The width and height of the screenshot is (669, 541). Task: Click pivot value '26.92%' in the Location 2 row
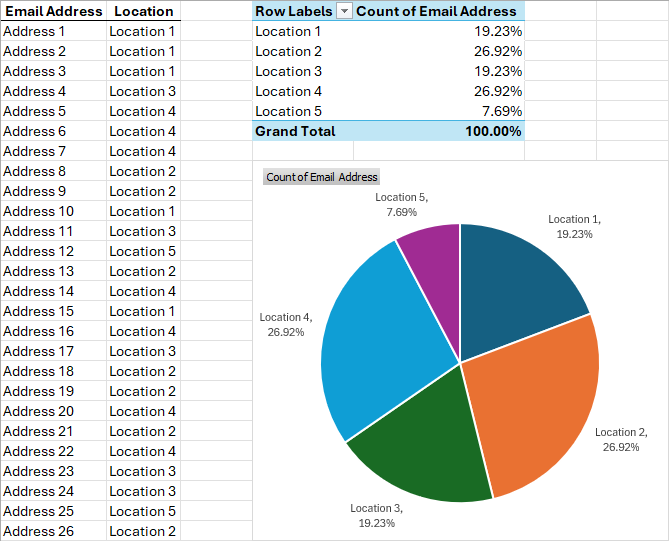[x=439, y=51]
